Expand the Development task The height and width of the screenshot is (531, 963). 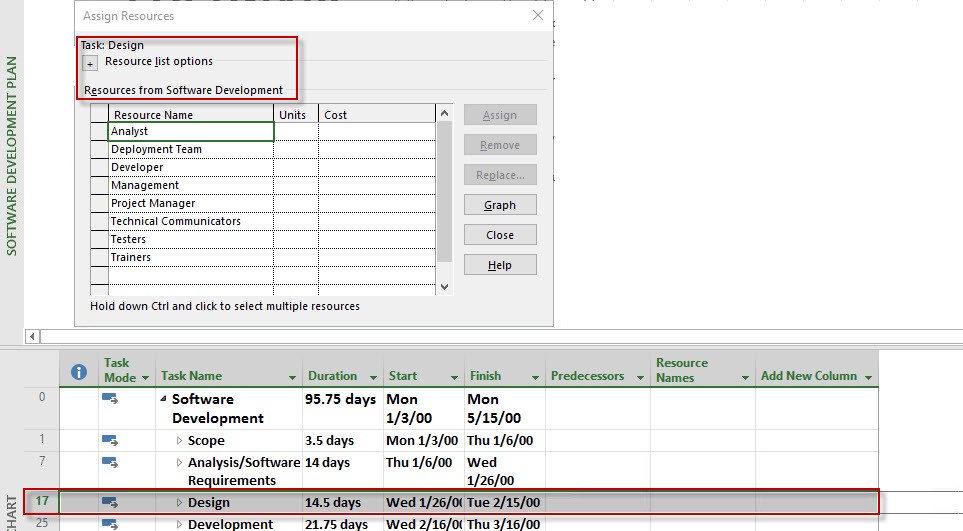pos(179,524)
